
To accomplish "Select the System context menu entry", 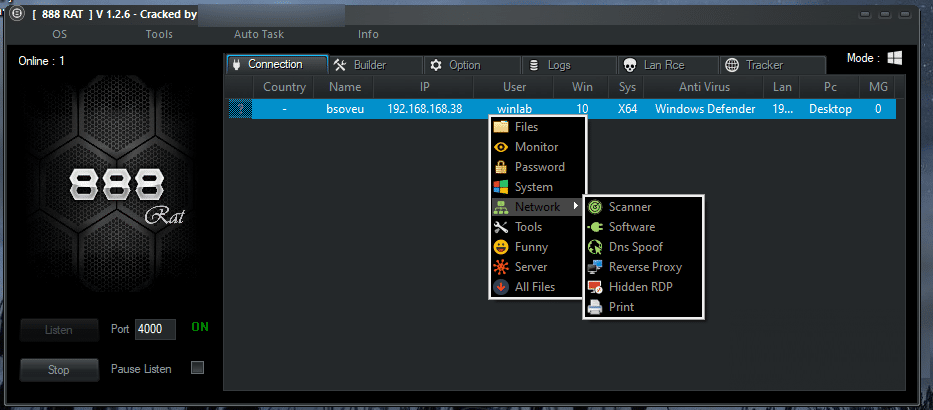I will [533, 187].
